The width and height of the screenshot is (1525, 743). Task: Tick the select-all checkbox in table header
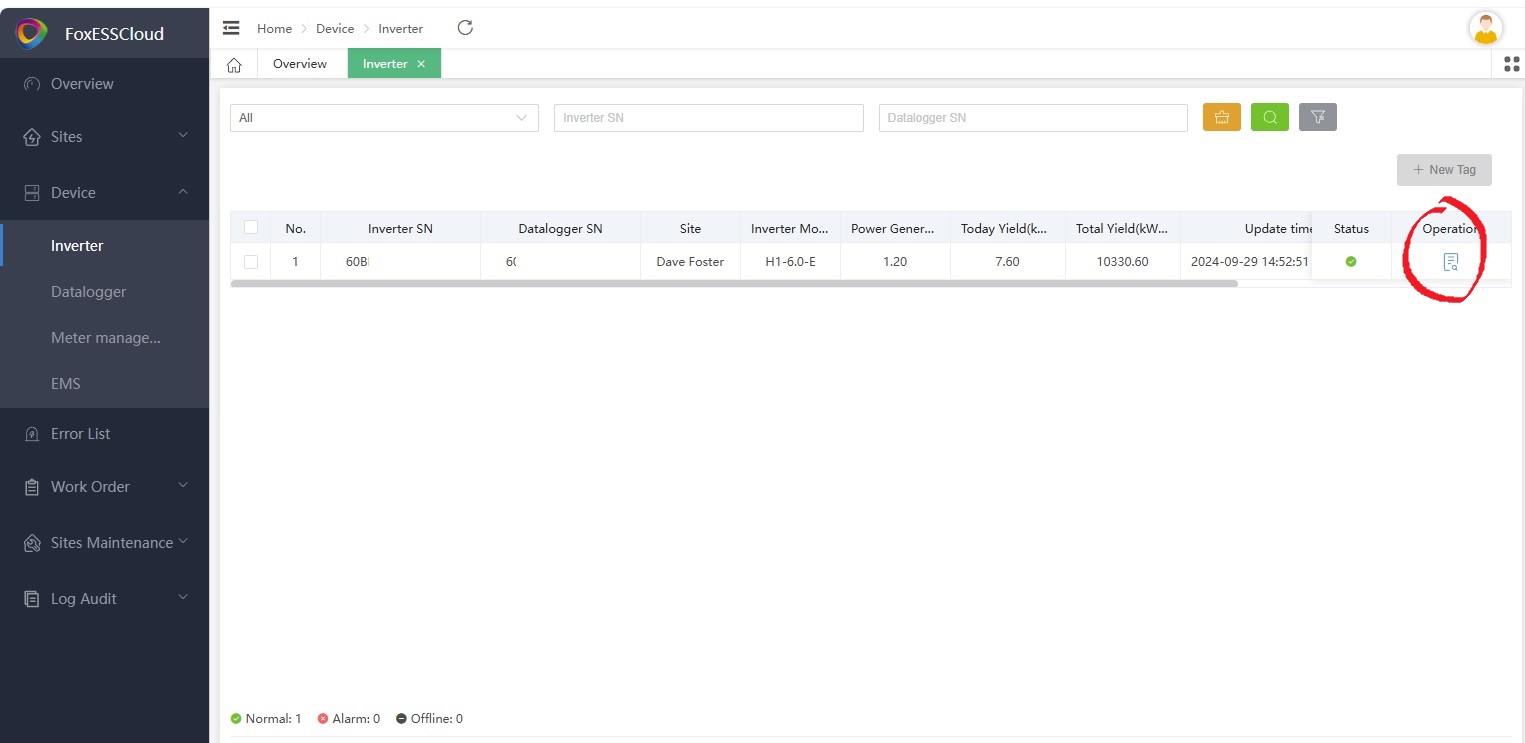(x=251, y=228)
